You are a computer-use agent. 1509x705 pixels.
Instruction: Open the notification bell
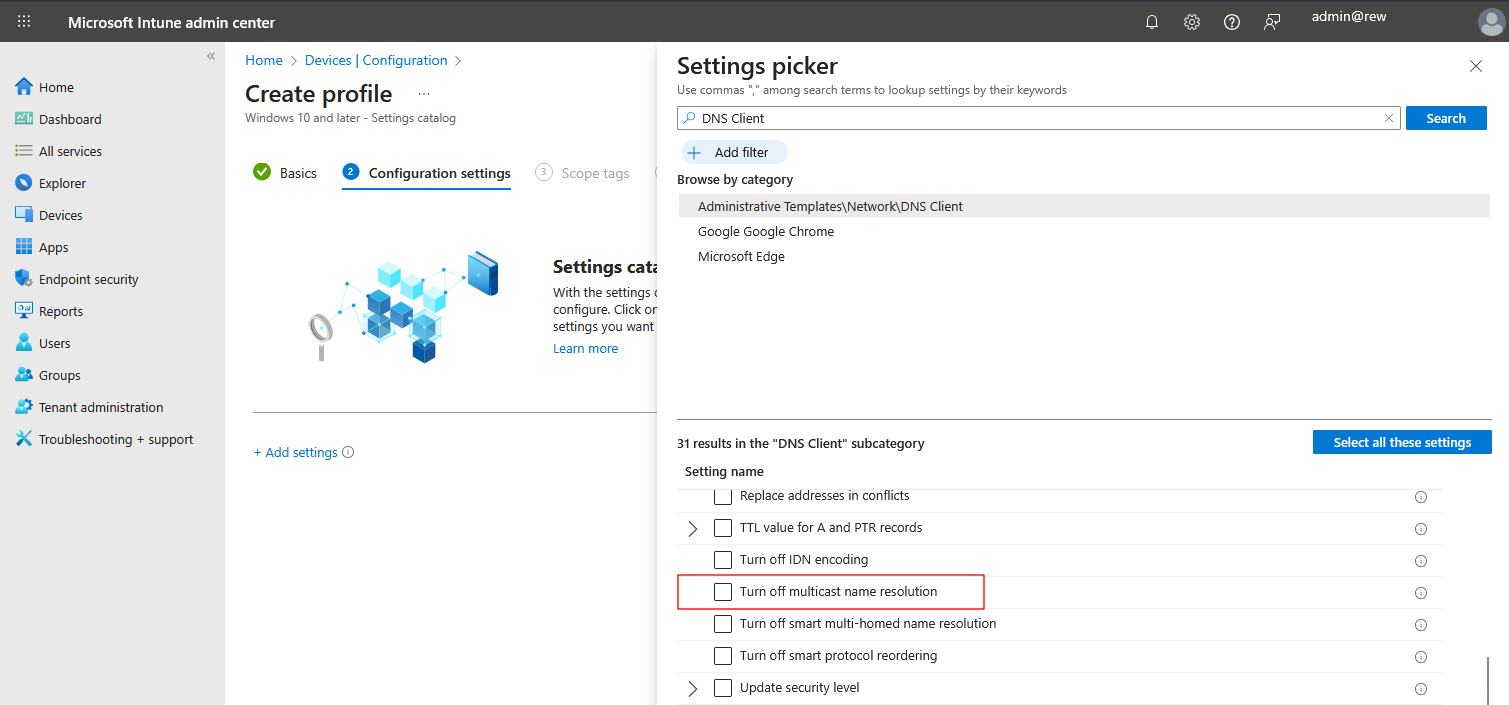tap(1151, 21)
